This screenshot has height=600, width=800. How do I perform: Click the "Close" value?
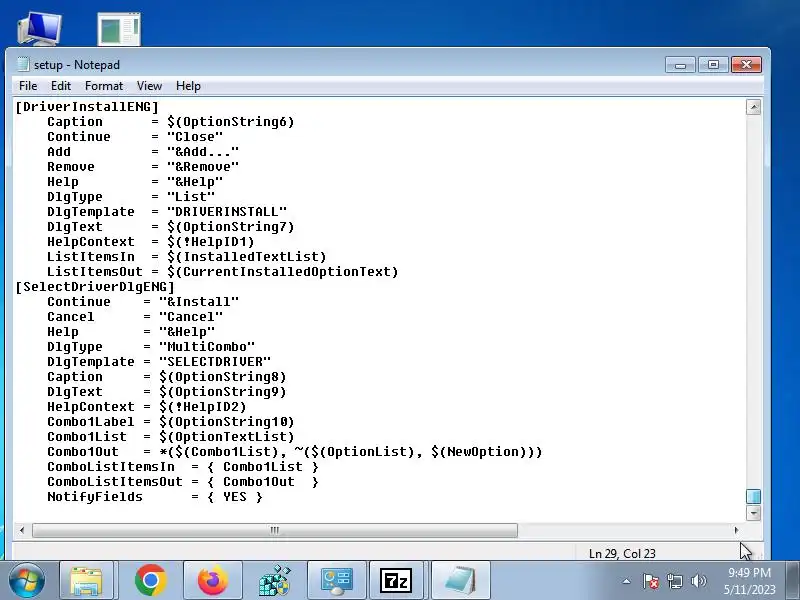(x=195, y=137)
